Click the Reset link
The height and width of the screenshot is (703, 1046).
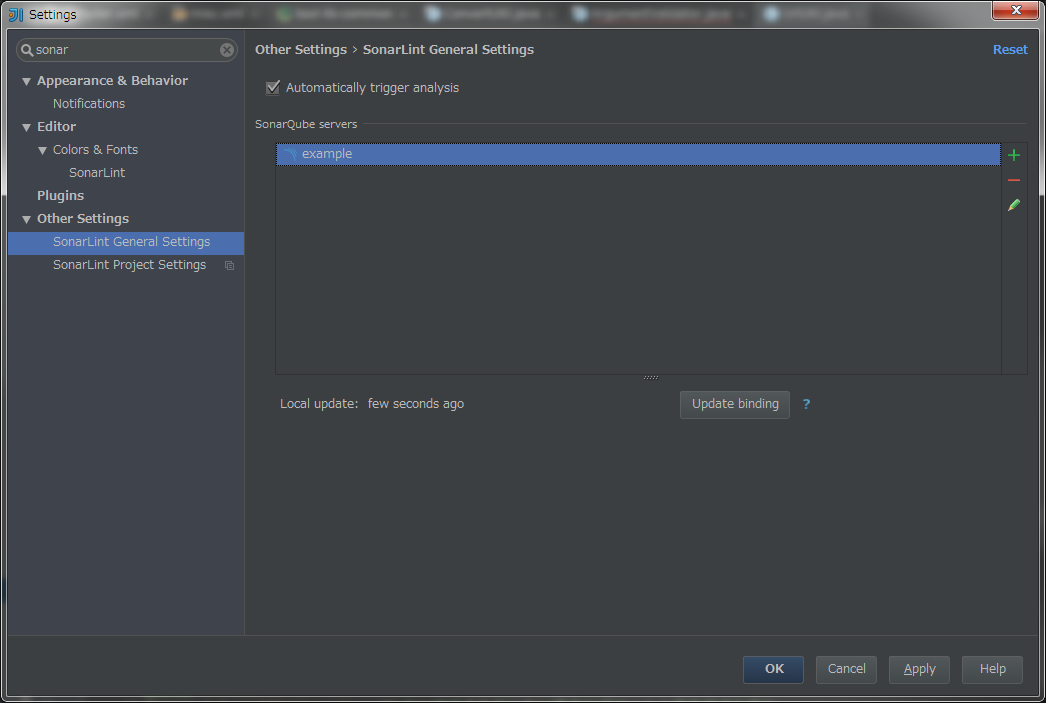[x=1010, y=48]
